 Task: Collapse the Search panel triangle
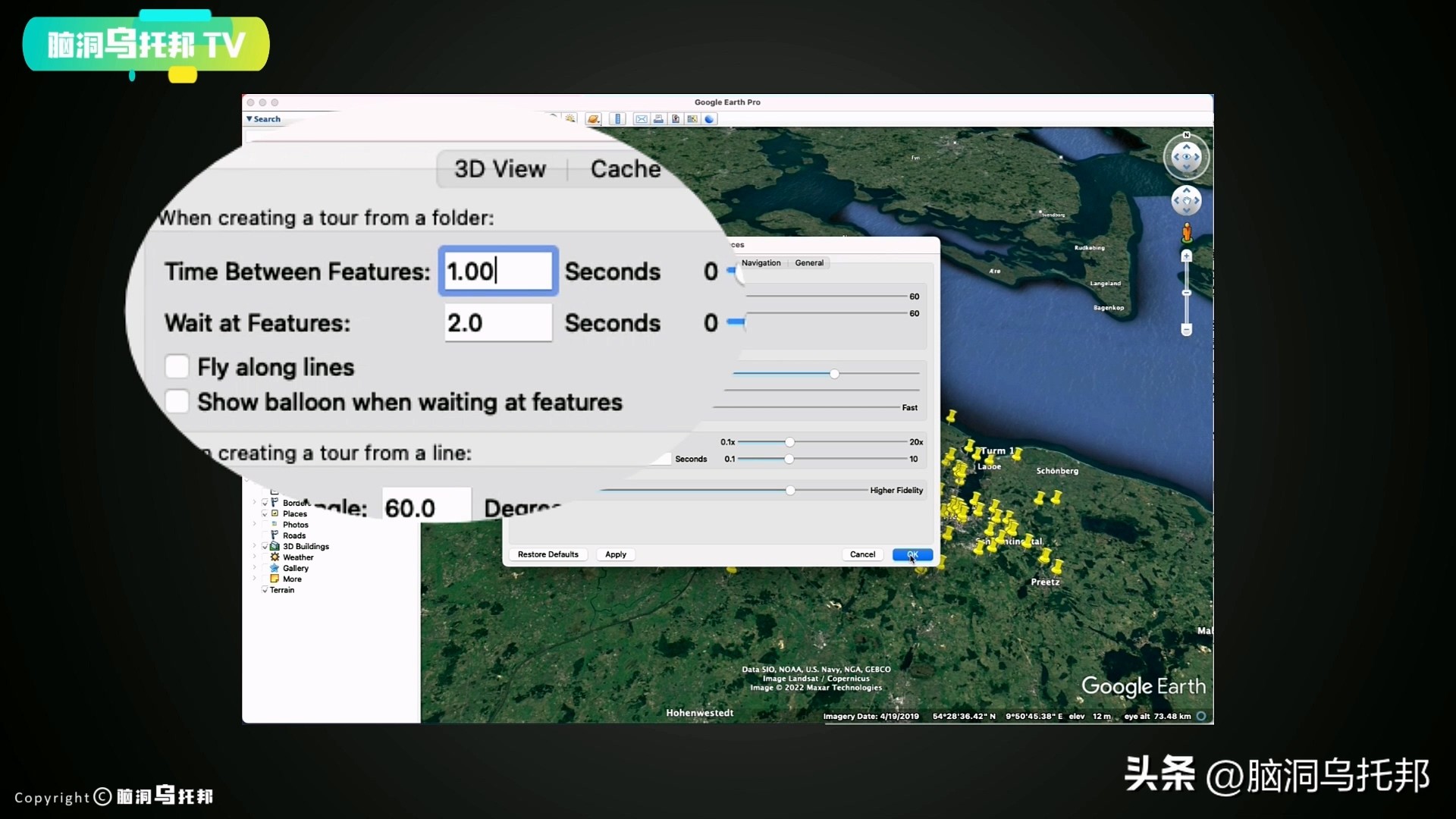[249, 119]
